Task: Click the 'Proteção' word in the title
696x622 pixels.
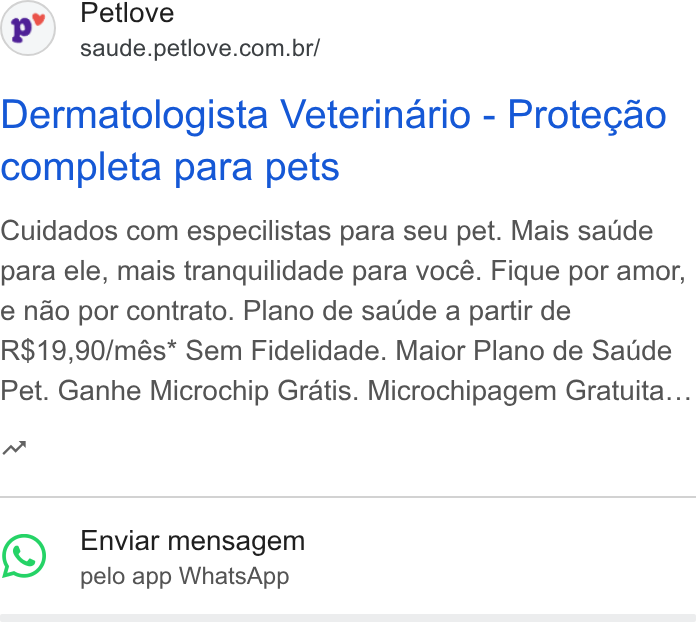Action: click(x=587, y=115)
